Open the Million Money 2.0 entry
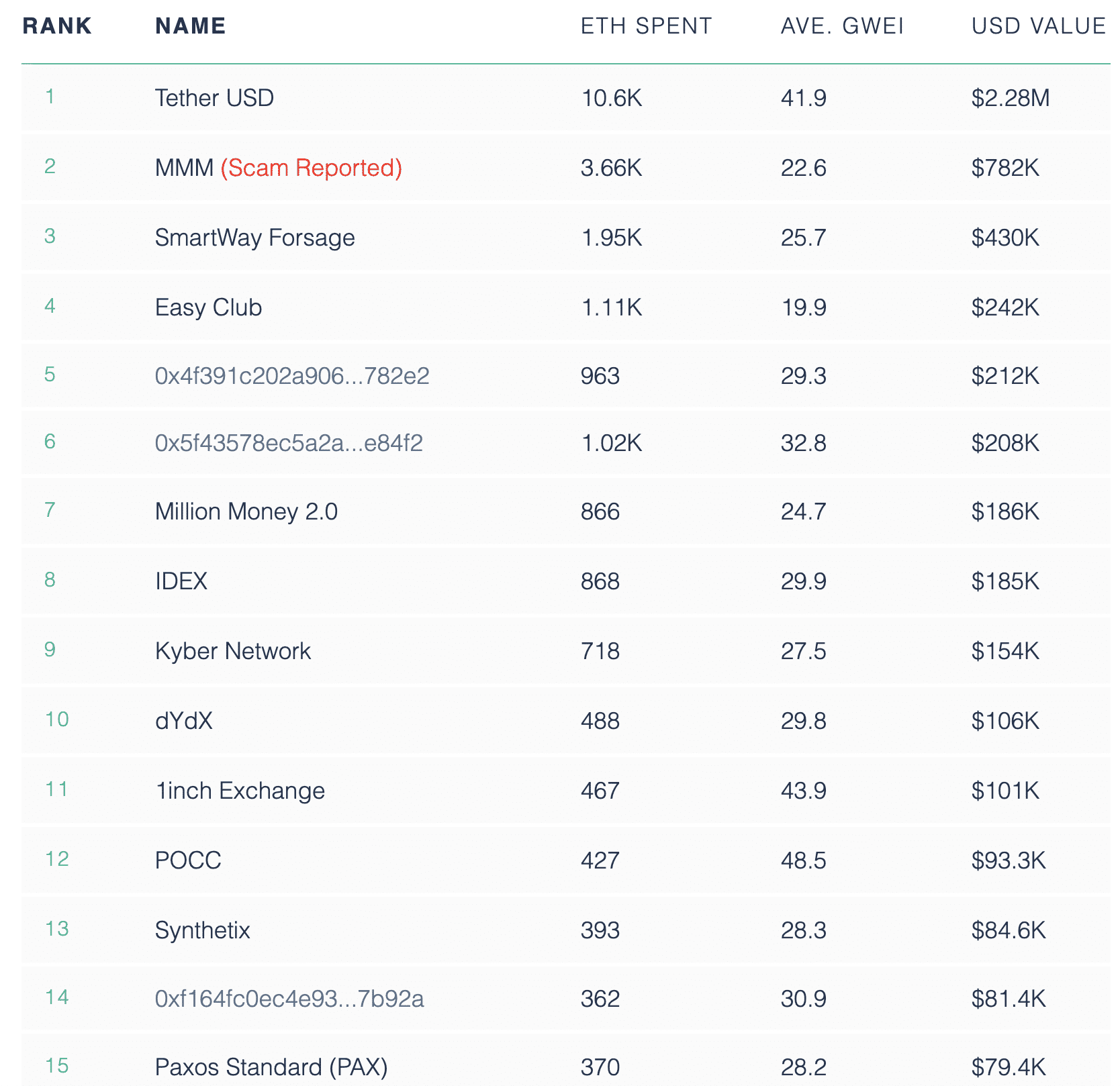The height and width of the screenshot is (1086, 1120). pos(246,511)
